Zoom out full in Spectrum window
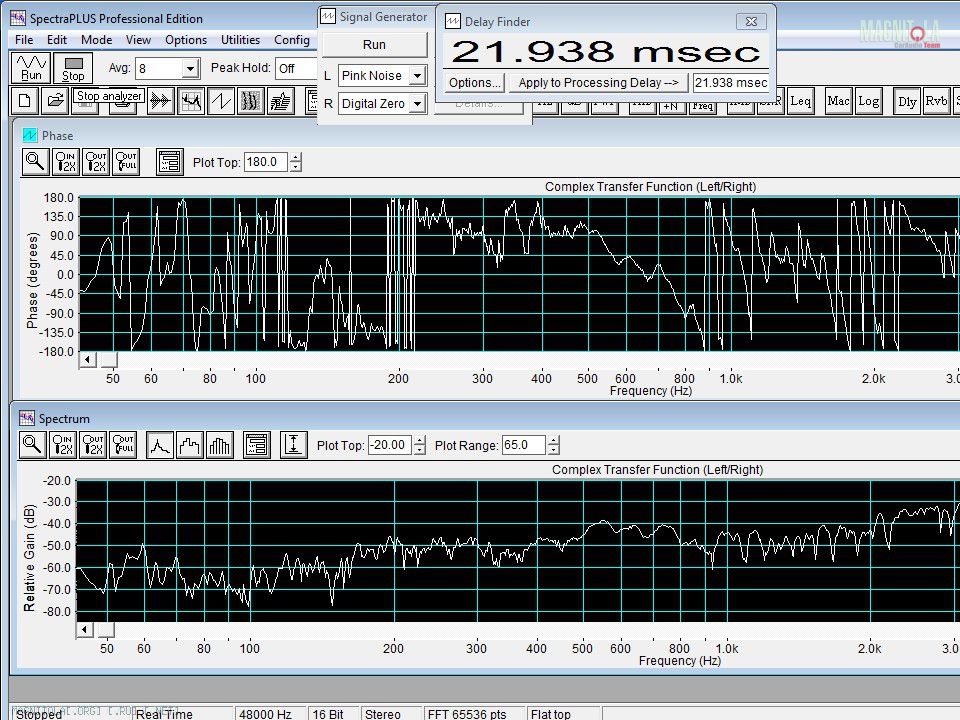Image resolution: width=960 pixels, height=720 pixels. click(x=122, y=444)
